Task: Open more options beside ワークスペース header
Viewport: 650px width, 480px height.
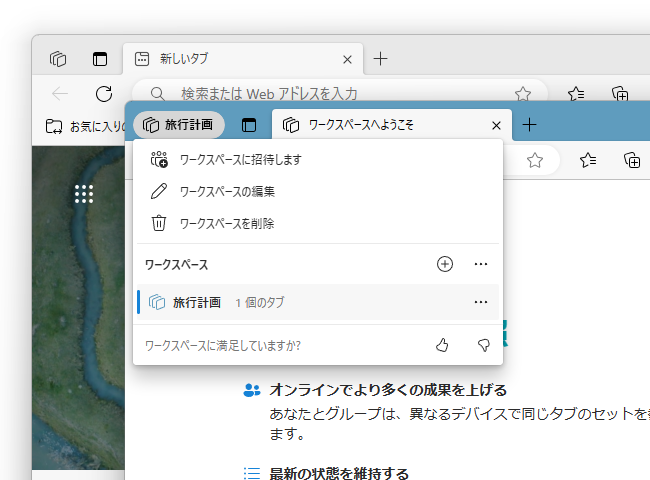Action: 481,264
